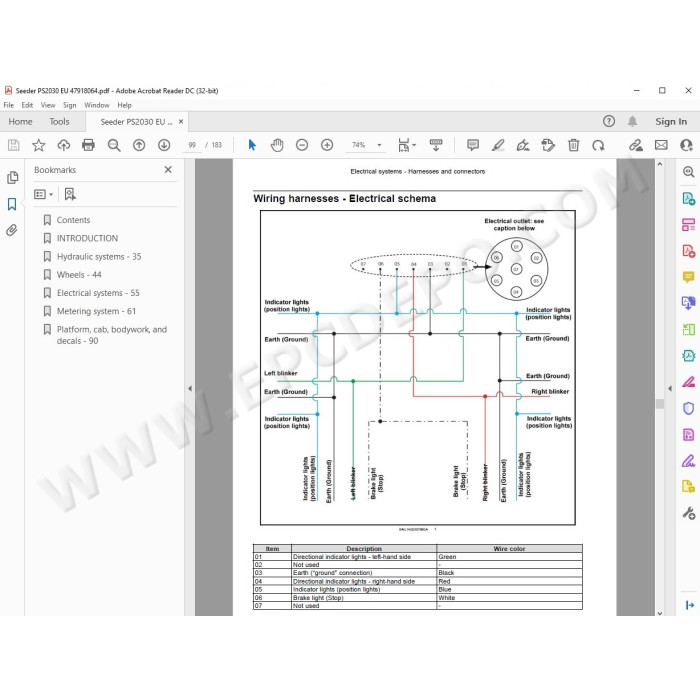Show page thumbnails panel
700x700 pixels.
pos(12,178)
